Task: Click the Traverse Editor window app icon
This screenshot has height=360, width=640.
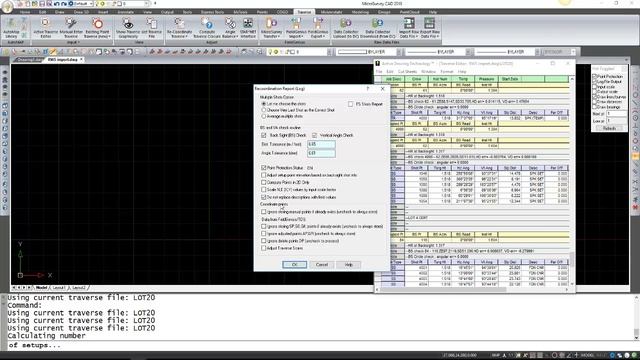Action: click(378, 64)
